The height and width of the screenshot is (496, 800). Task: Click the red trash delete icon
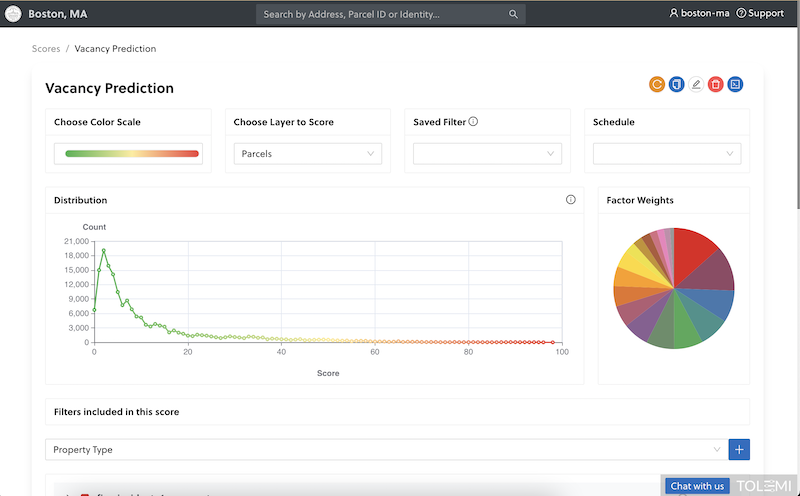[x=715, y=85]
